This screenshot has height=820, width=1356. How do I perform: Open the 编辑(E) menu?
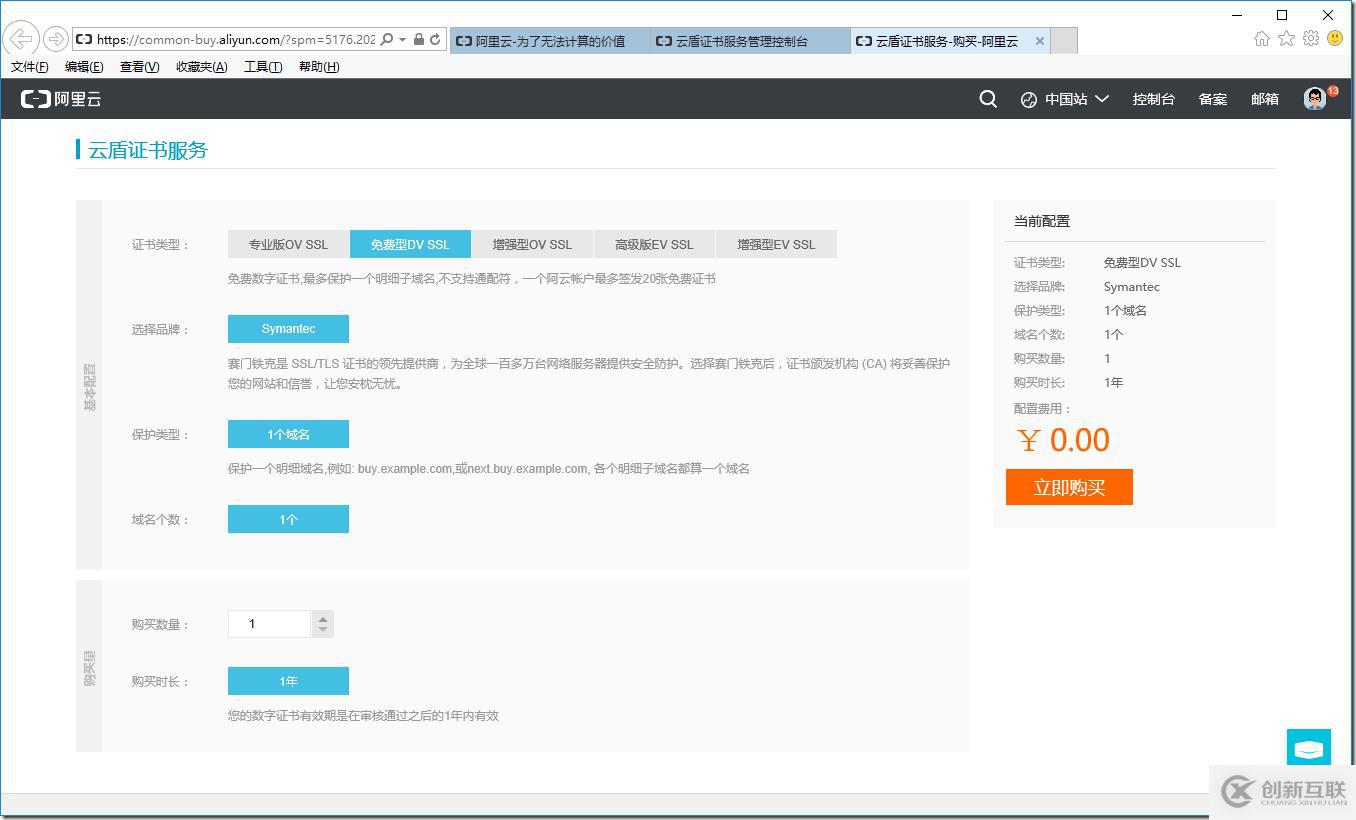[84, 67]
